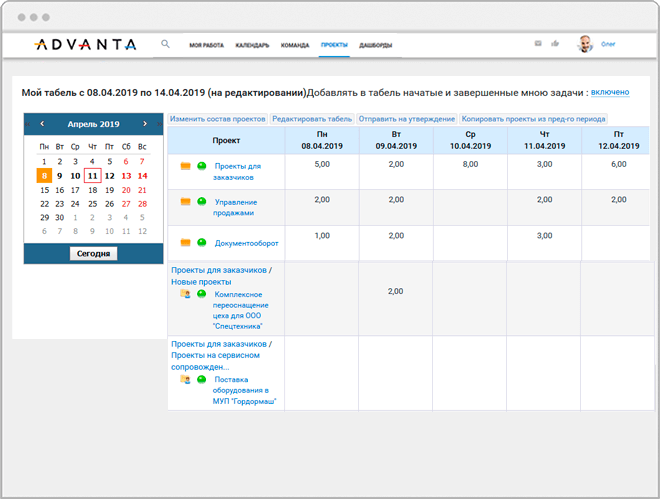Screen dimensions: 660x499
Task: Click the ADVANTA logo
Action: 85,44
